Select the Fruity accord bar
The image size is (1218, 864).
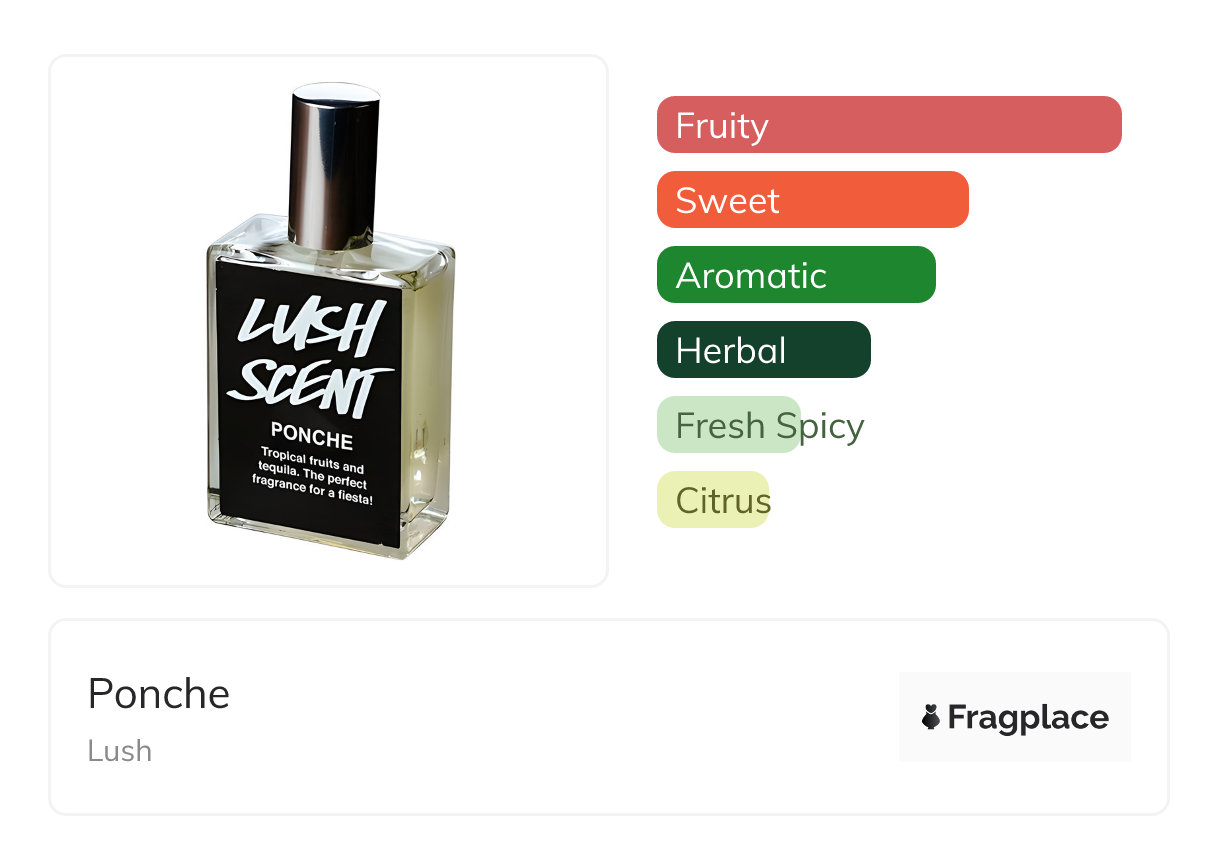[888, 125]
